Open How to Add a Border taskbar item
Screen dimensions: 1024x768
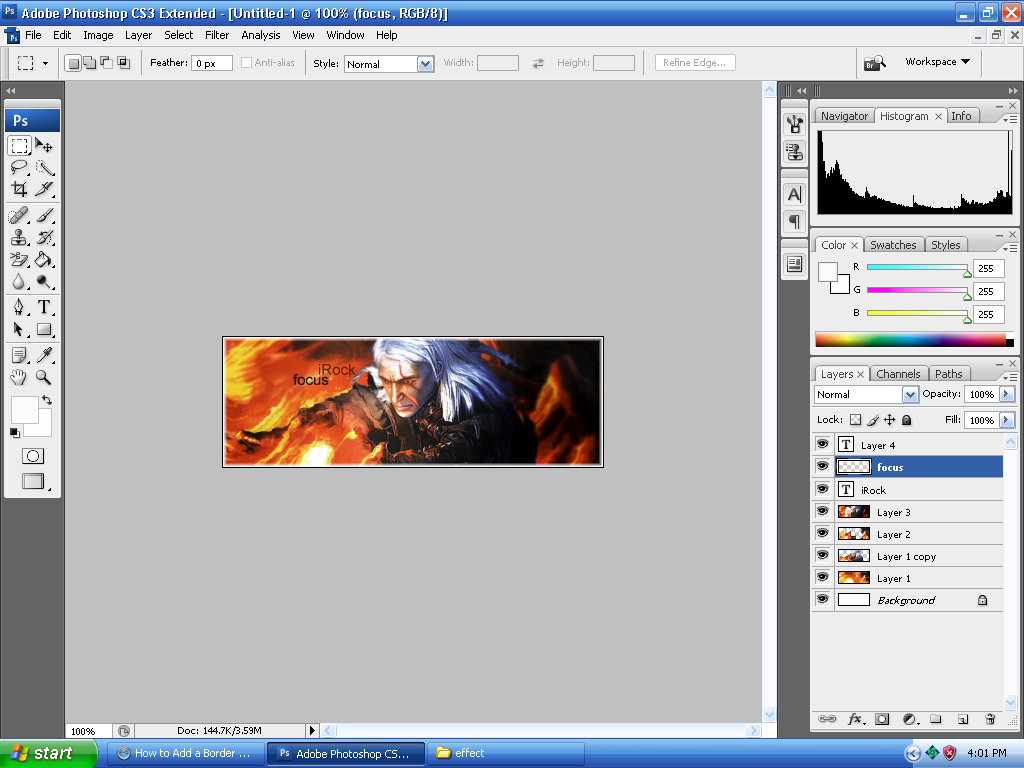coord(185,753)
